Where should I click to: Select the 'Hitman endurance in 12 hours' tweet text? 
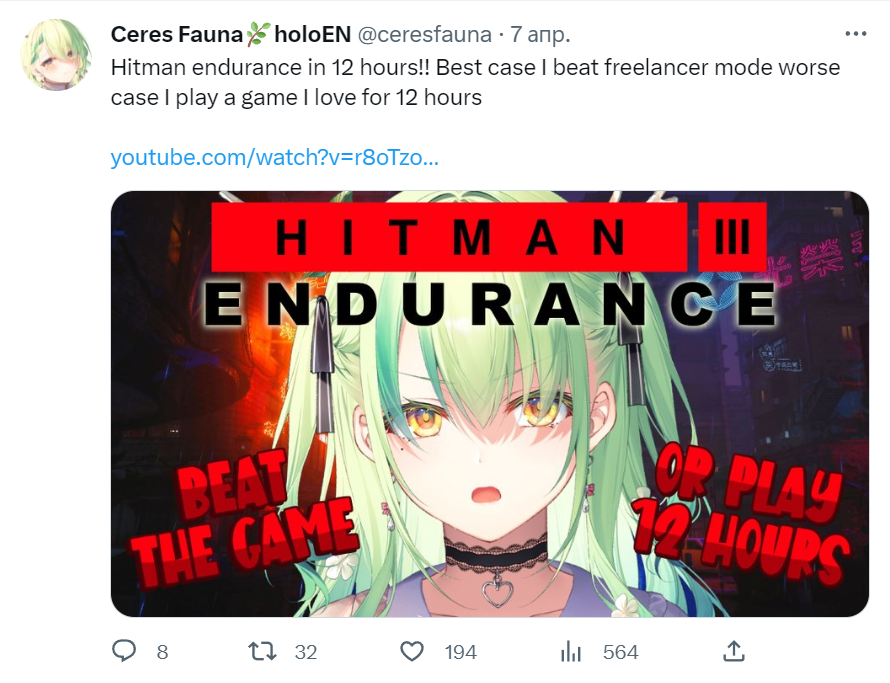pyautogui.click(x=475, y=82)
